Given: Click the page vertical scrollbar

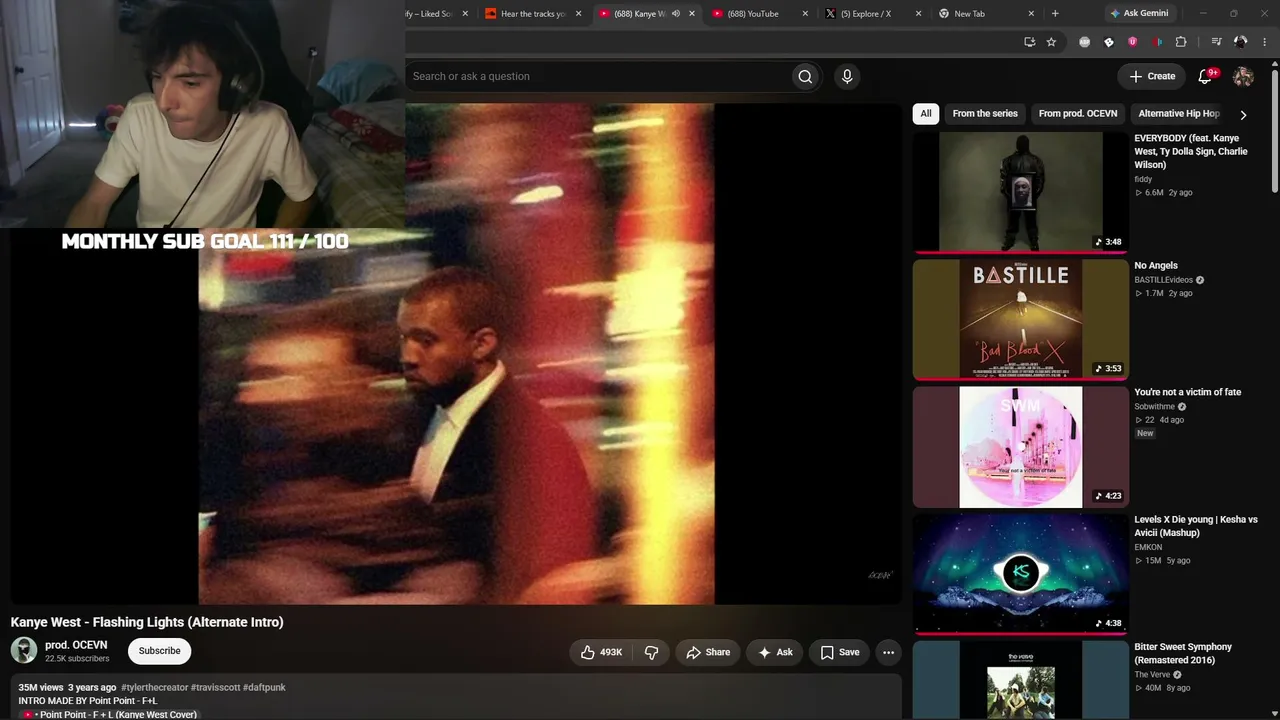Looking at the screenshot, I should click(1274, 130).
